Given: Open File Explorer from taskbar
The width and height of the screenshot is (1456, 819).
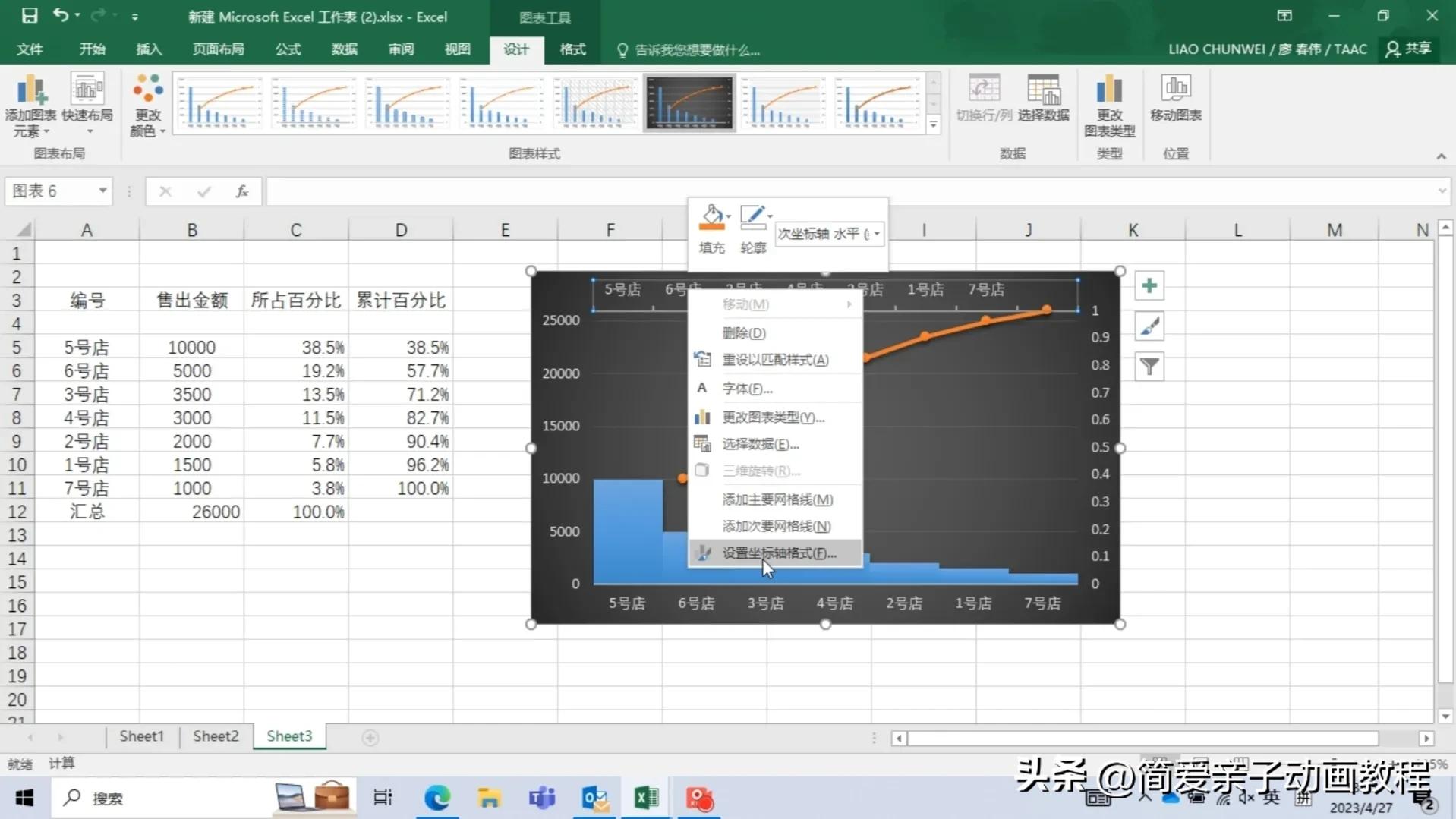Looking at the screenshot, I should [x=490, y=798].
